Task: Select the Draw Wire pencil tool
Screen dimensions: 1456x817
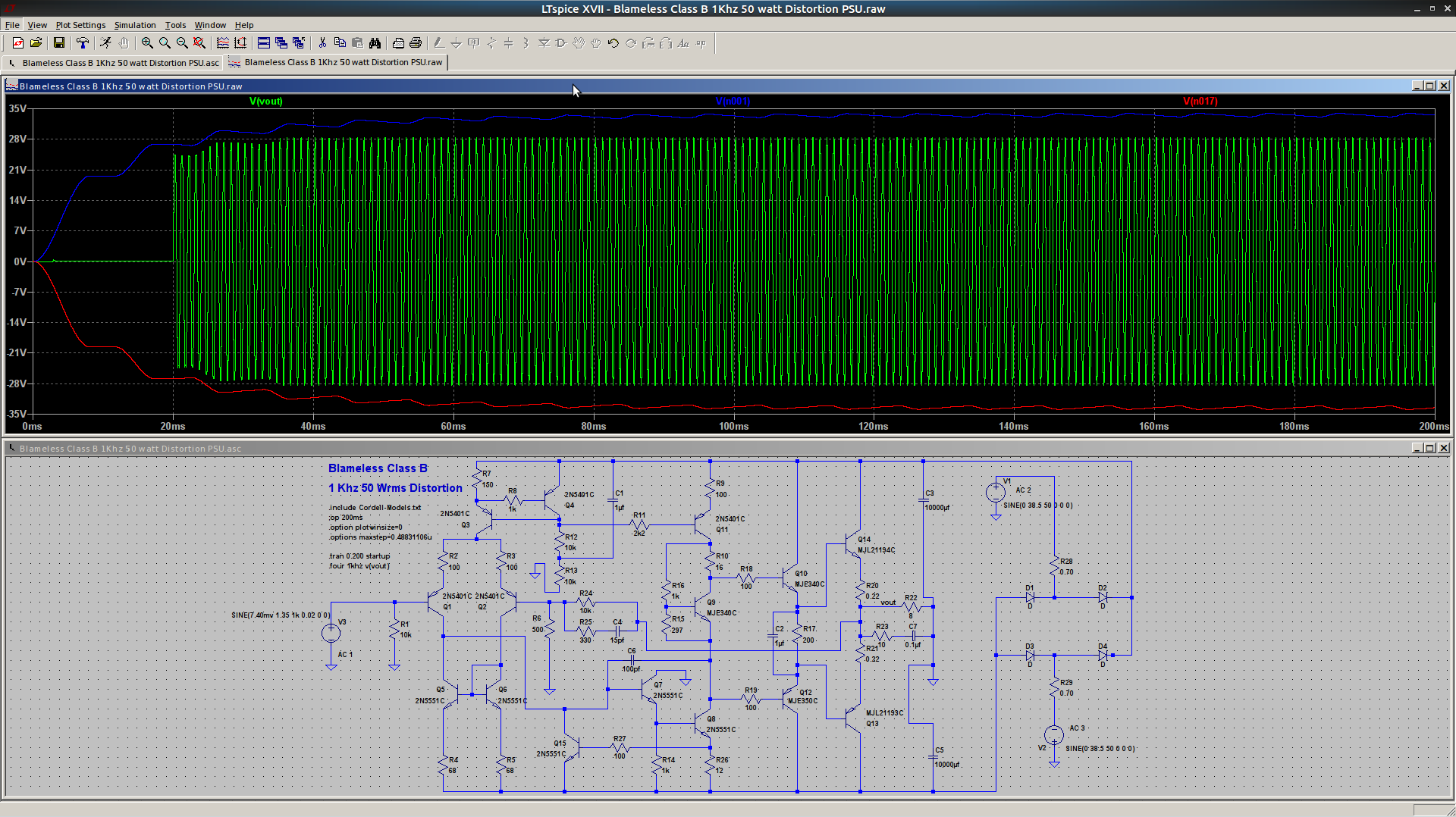Action: [x=438, y=43]
